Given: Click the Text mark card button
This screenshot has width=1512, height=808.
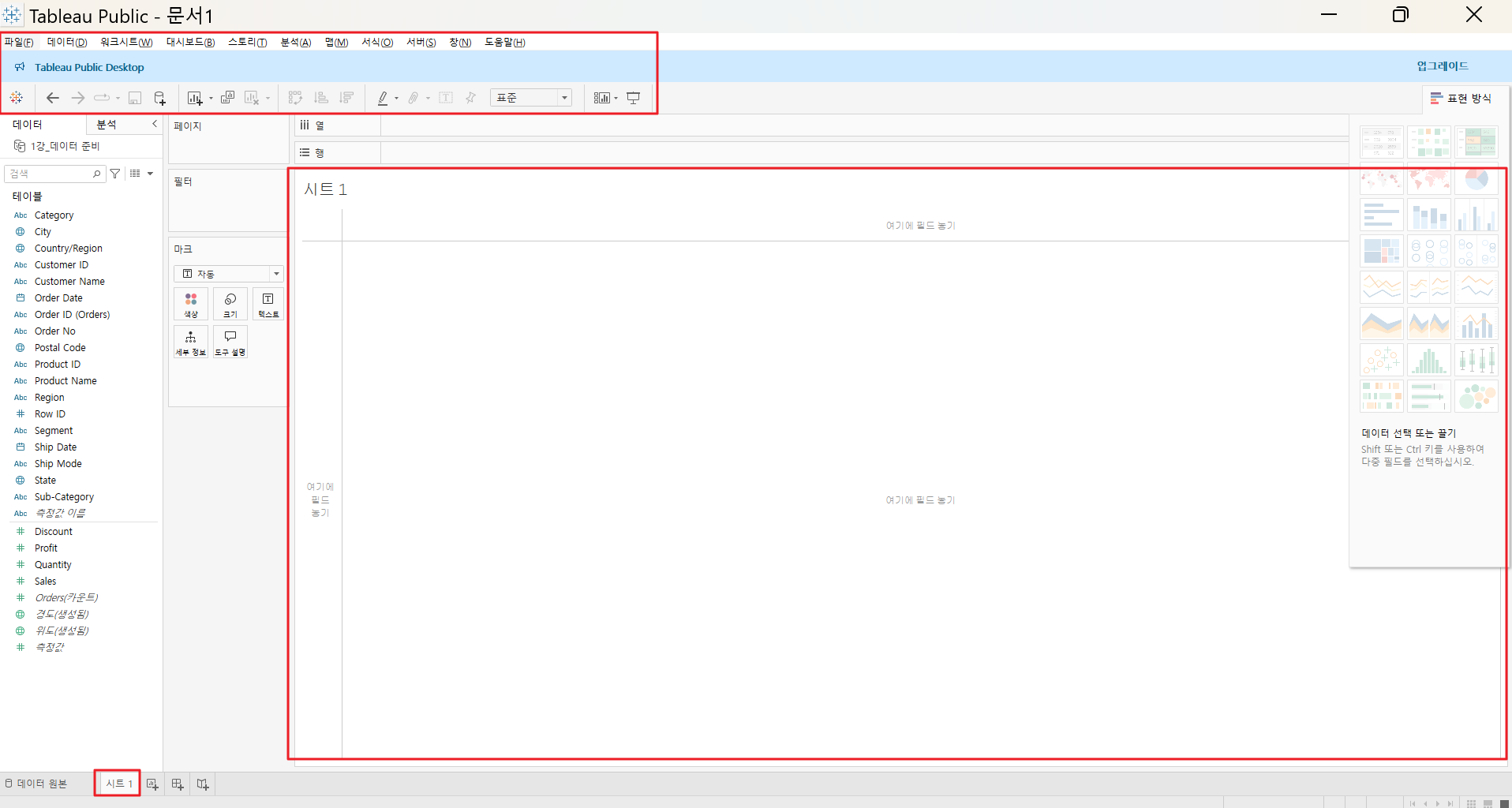Looking at the screenshot, I should tap(268, 305).
